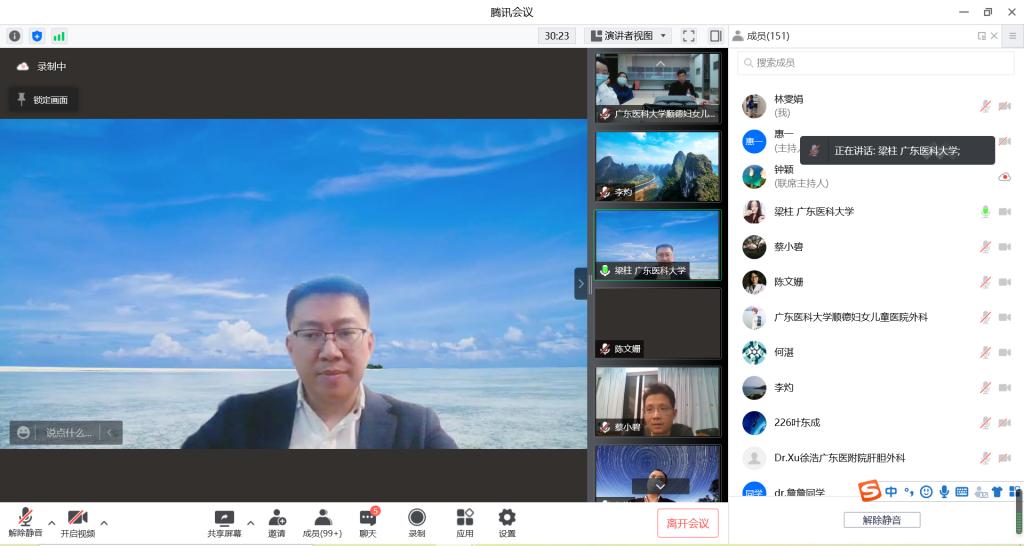Expand audio options arrow beside 解除静音
The width and height of the screenshot is (1024, 546).
52,522
